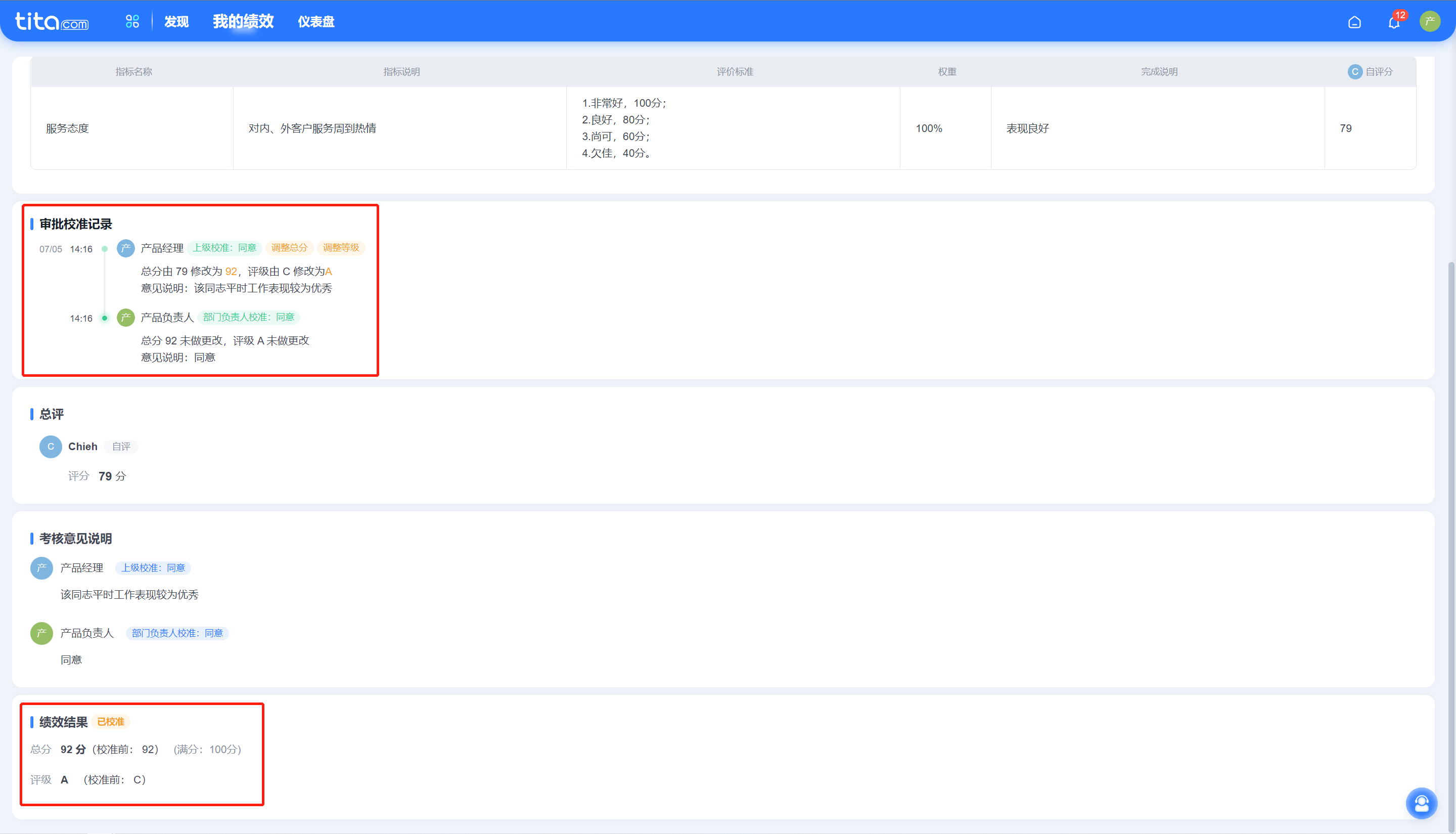Click the 考核意见说明 section heading
The image size is (1456, 834).
[75, 539]
